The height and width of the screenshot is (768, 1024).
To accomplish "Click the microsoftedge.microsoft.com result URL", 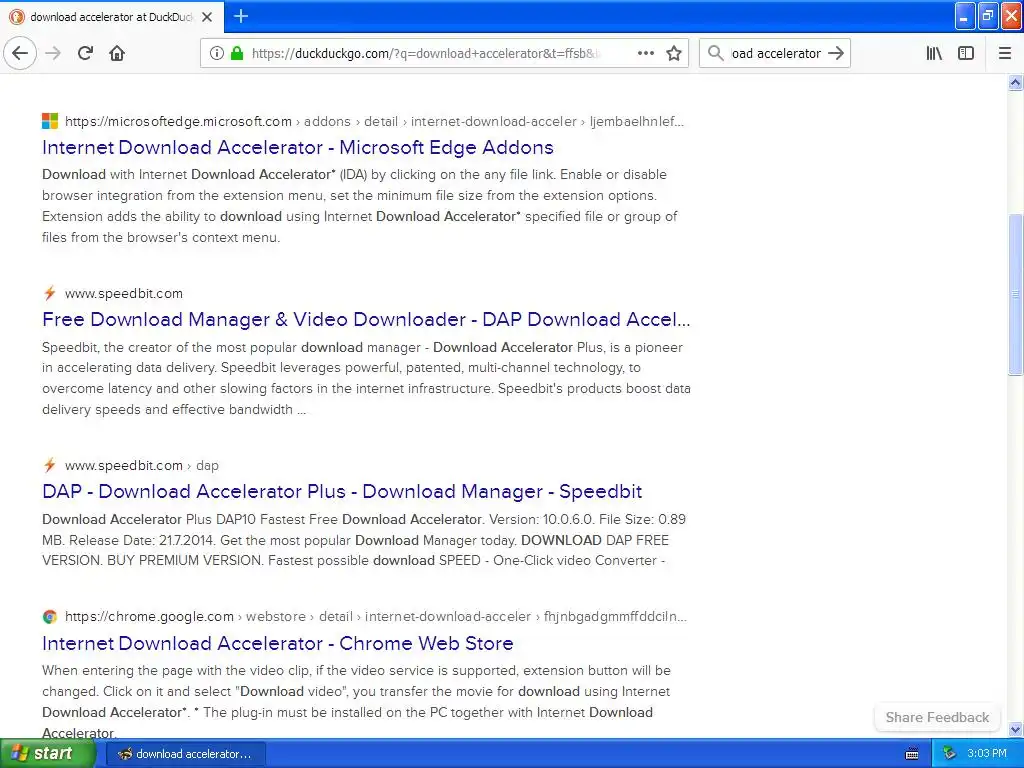I will click(x=374, y=121).
